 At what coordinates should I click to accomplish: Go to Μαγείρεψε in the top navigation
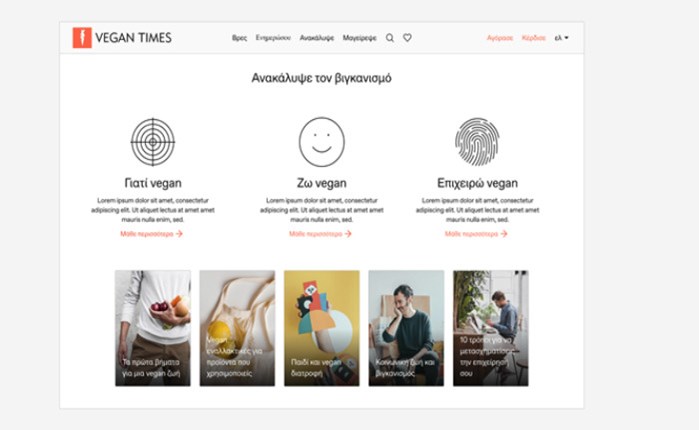359,38
